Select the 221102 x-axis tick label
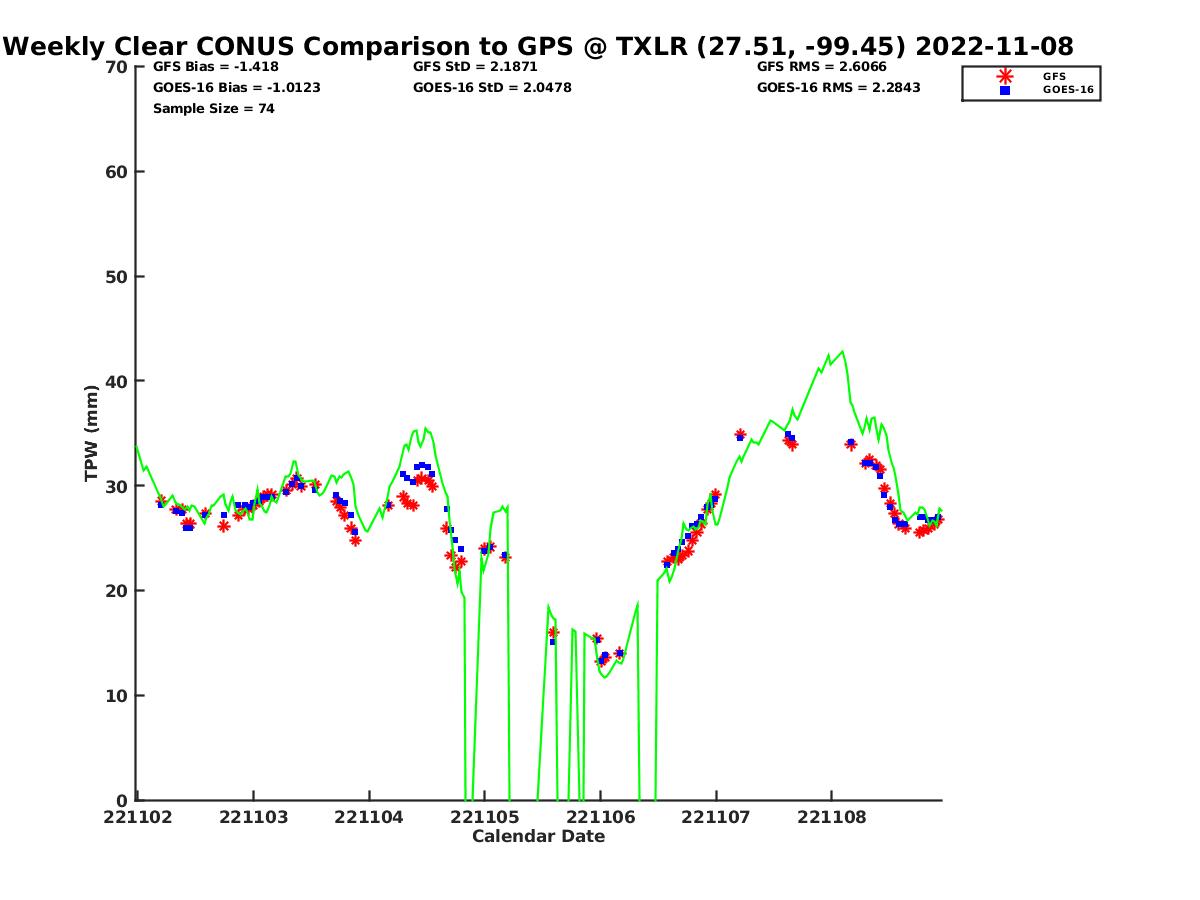 tap(138, 817)
